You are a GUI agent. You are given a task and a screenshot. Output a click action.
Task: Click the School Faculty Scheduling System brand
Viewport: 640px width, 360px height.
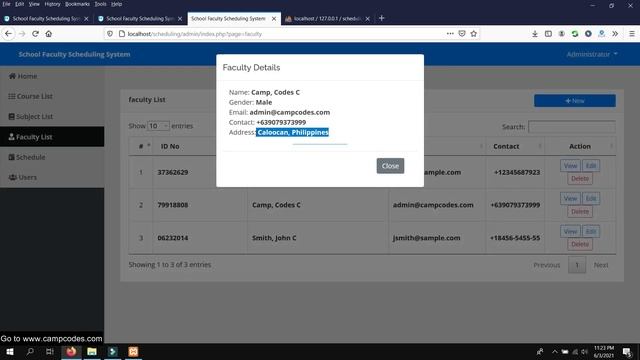pyautogui.click(x=74, y=54)
